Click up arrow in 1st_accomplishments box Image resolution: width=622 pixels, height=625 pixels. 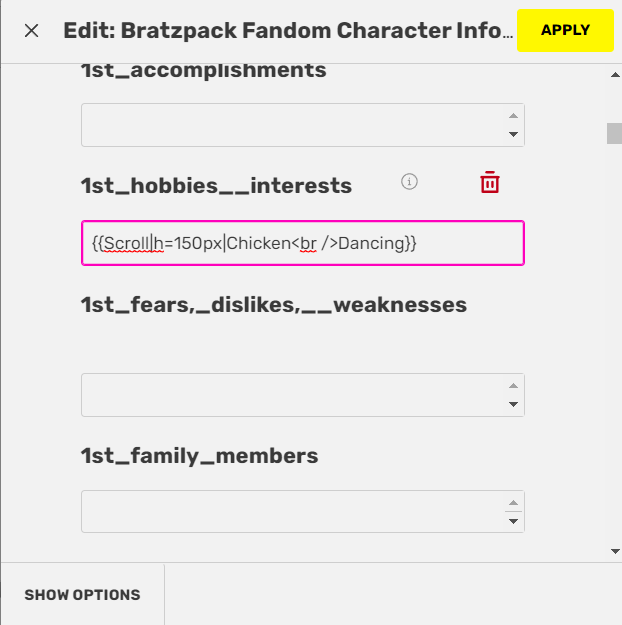(514, 116)
